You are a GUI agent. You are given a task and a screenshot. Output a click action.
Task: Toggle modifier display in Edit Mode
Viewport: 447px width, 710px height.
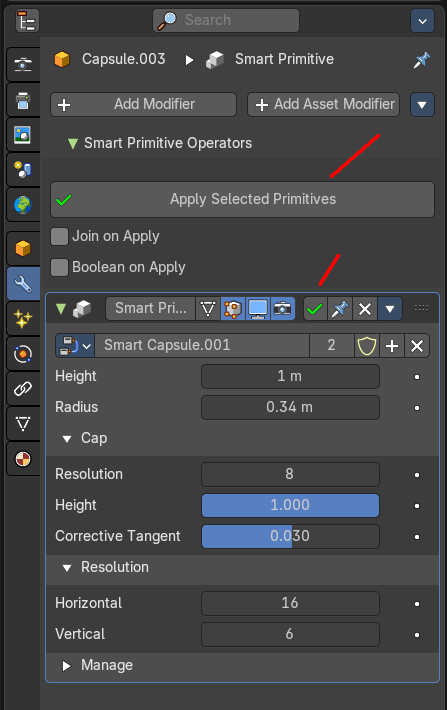[x=233, y=309]
